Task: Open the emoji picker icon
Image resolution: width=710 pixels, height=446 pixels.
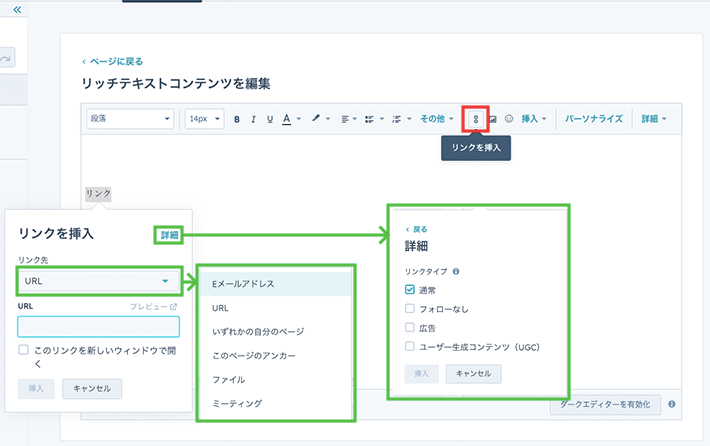Action: tap(508, 119)
